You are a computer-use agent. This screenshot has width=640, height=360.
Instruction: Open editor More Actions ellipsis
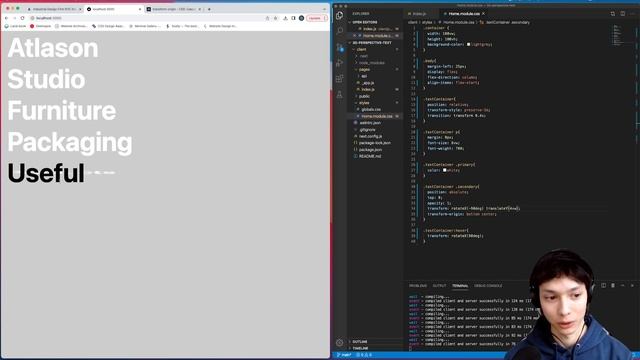pos(632,13)
